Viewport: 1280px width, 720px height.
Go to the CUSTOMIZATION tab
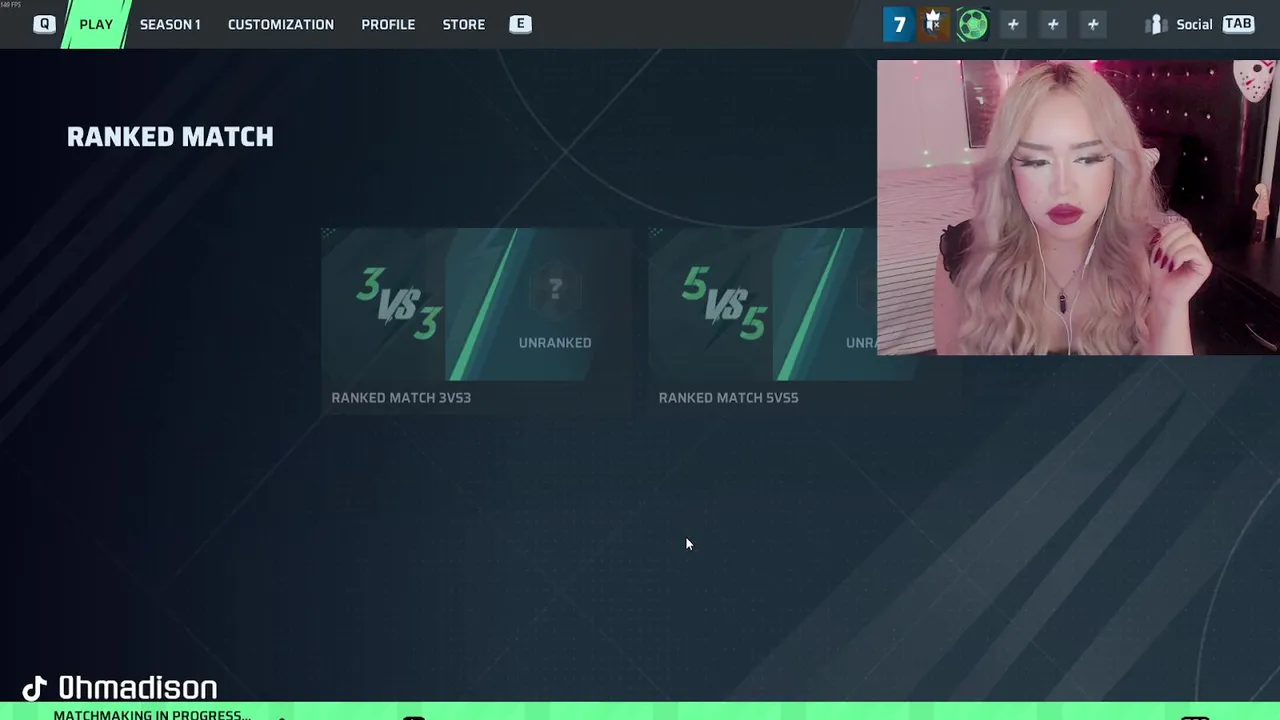pos(281,24)
